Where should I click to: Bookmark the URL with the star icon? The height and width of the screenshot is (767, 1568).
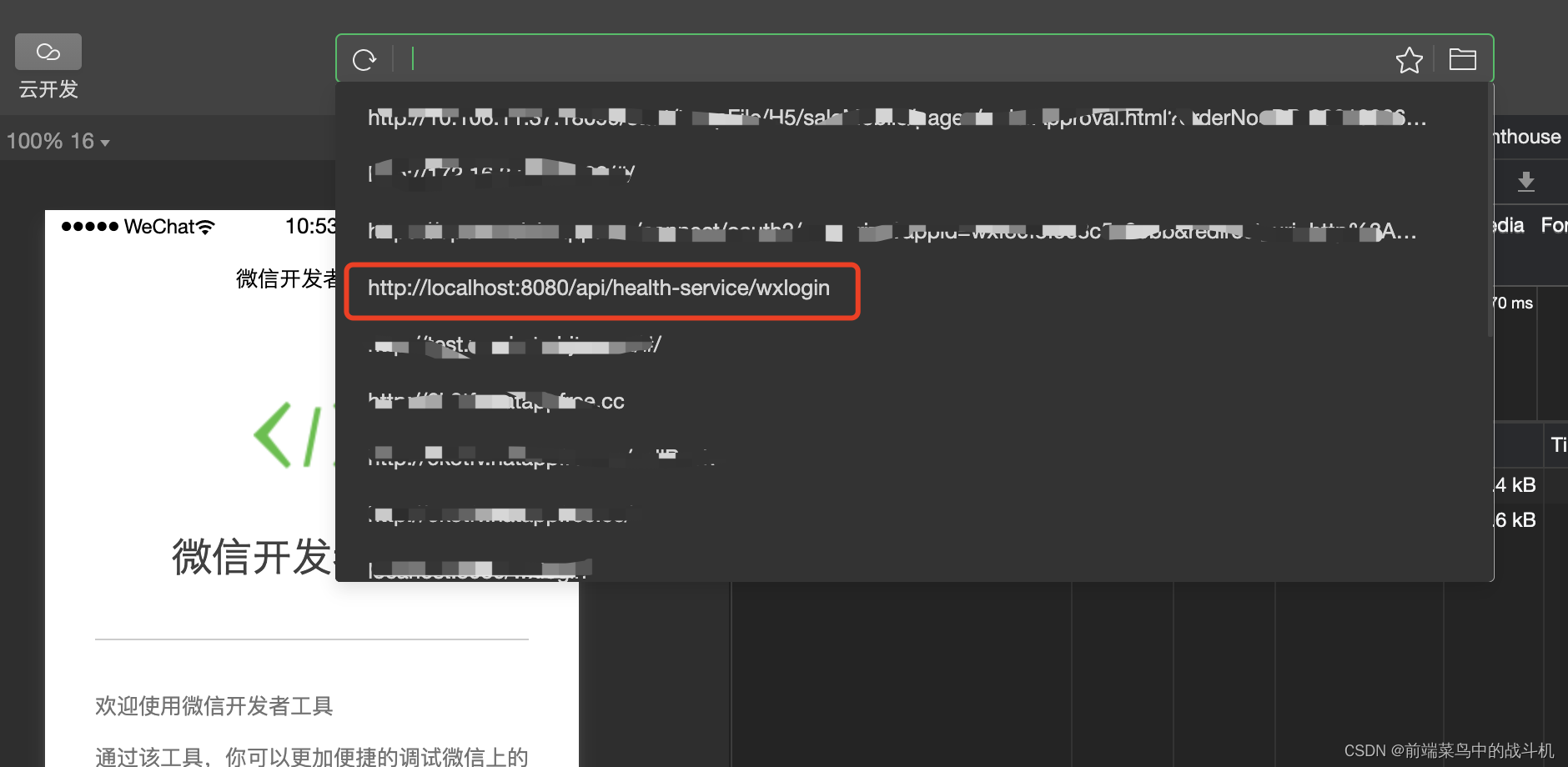coord(1409,60)
